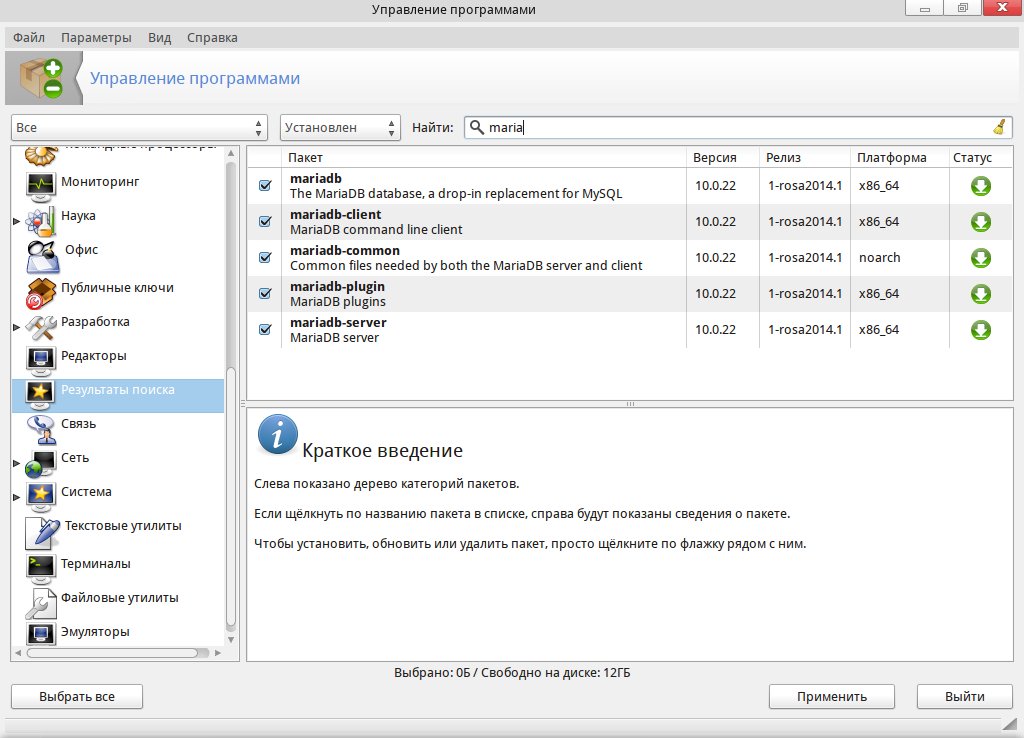Click the Терминалы category icon
1024x738 pixels.
(41, 565)
